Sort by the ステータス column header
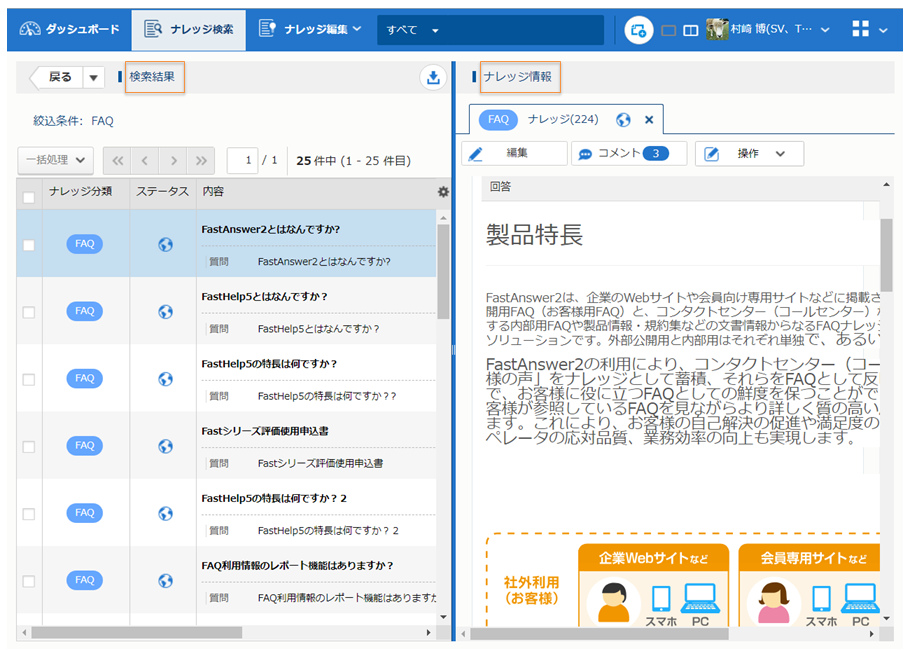Viewport: 909px width, 651px height. (162, 192)
